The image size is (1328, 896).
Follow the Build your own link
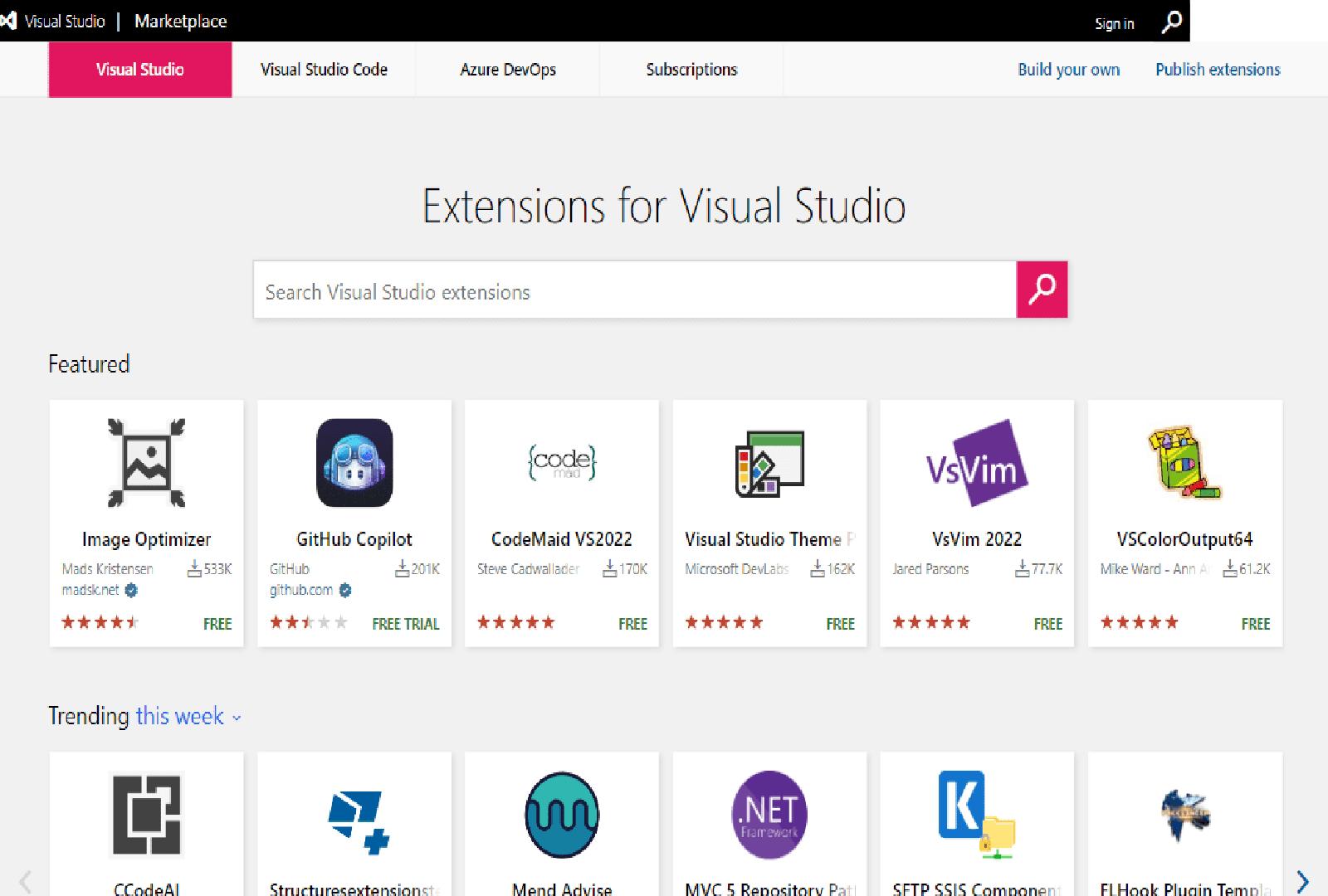point(1068,70)
